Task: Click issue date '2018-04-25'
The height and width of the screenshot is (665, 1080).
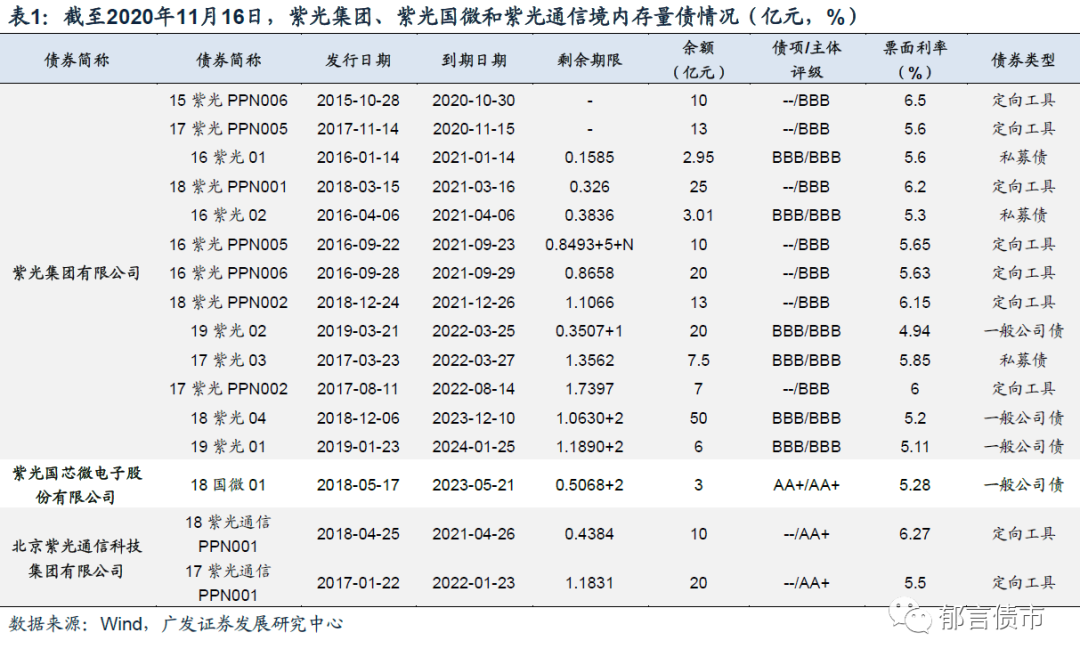Action: (x=358, y=534)
